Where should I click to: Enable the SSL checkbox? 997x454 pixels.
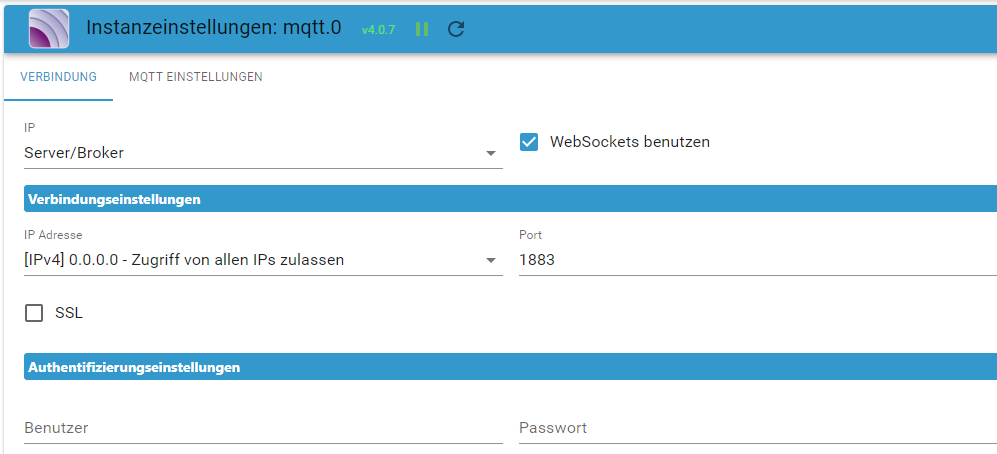pos(34,313)
